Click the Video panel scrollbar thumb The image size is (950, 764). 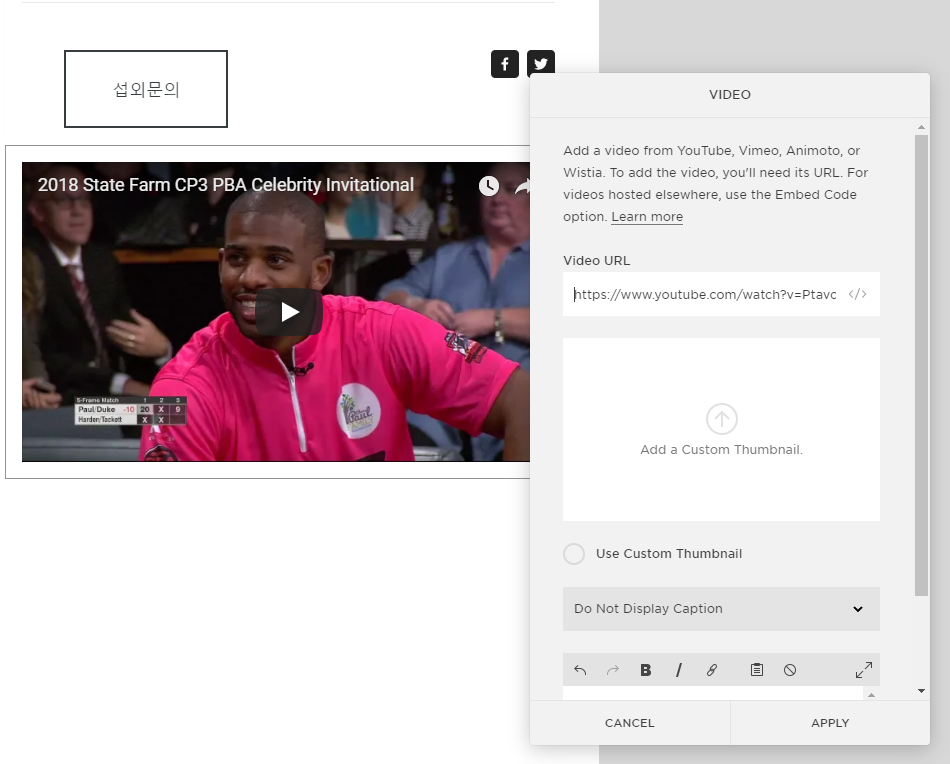point(922,365)
